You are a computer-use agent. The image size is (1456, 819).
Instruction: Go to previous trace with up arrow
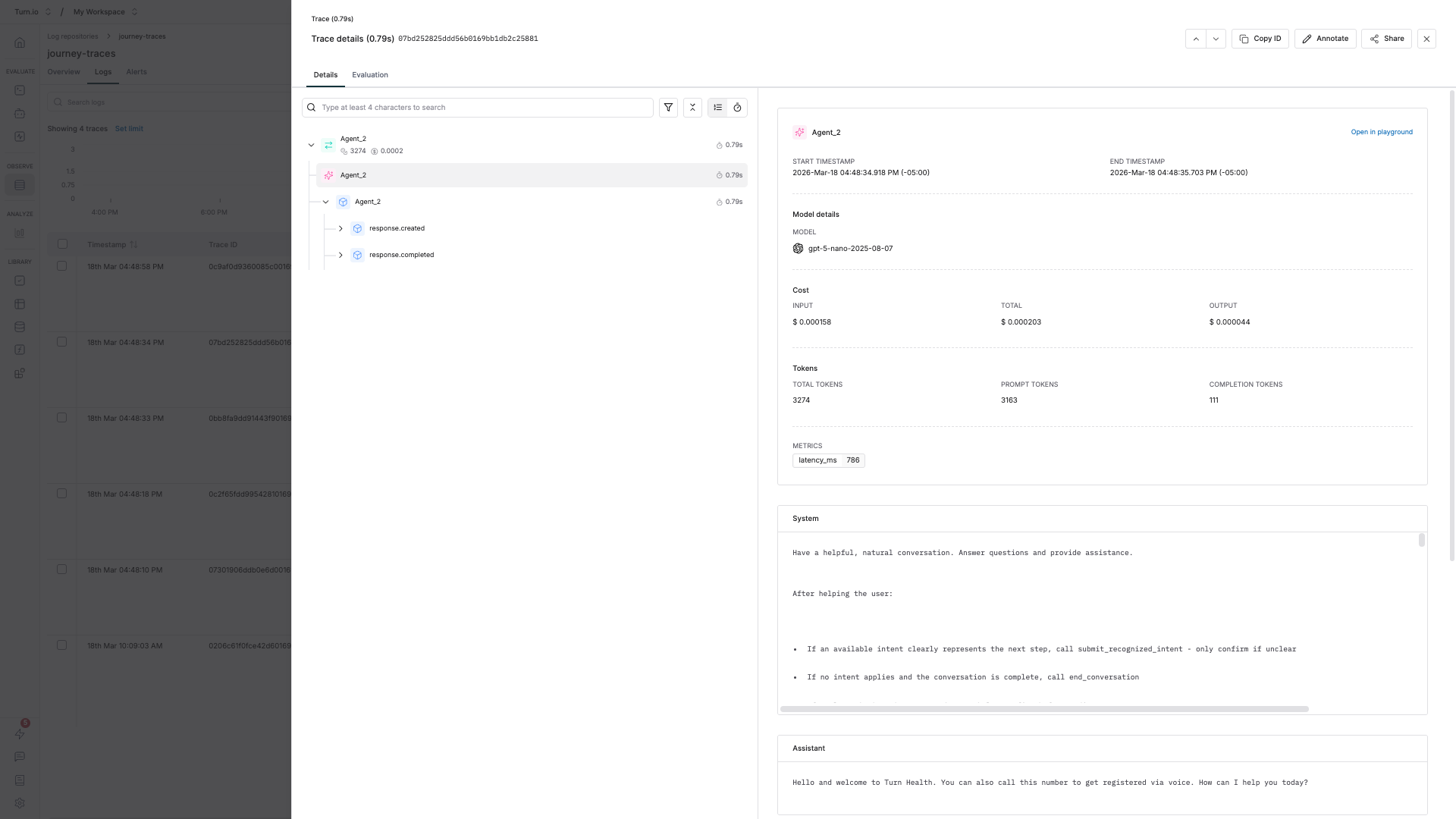coord(1196,39)
